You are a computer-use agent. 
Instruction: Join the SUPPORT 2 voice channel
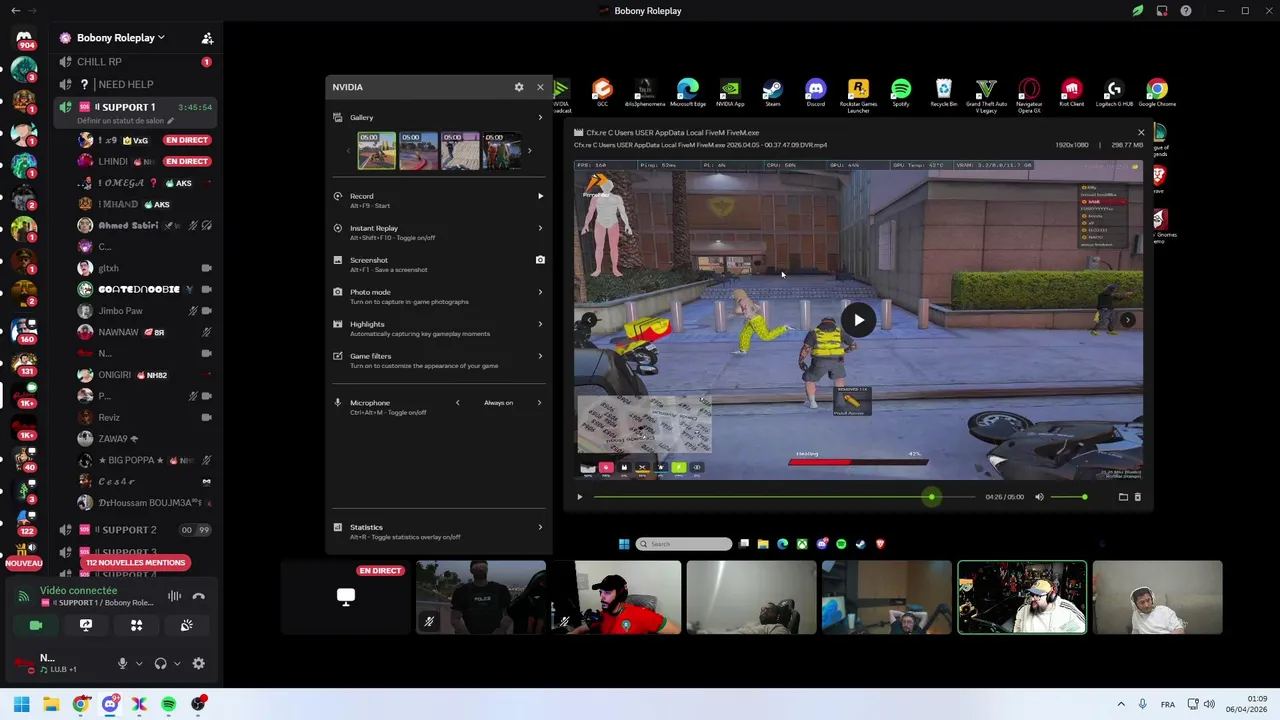click(135, 530)
